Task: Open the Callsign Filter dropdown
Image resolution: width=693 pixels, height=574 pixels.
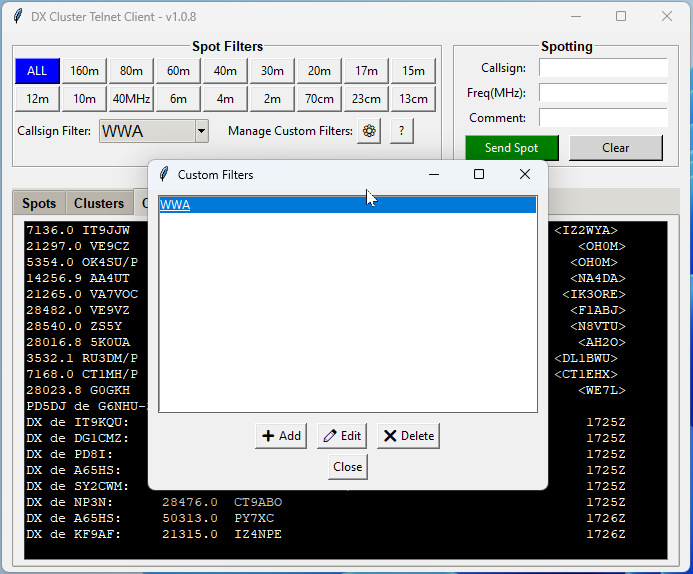Action: tap(201, 131)
